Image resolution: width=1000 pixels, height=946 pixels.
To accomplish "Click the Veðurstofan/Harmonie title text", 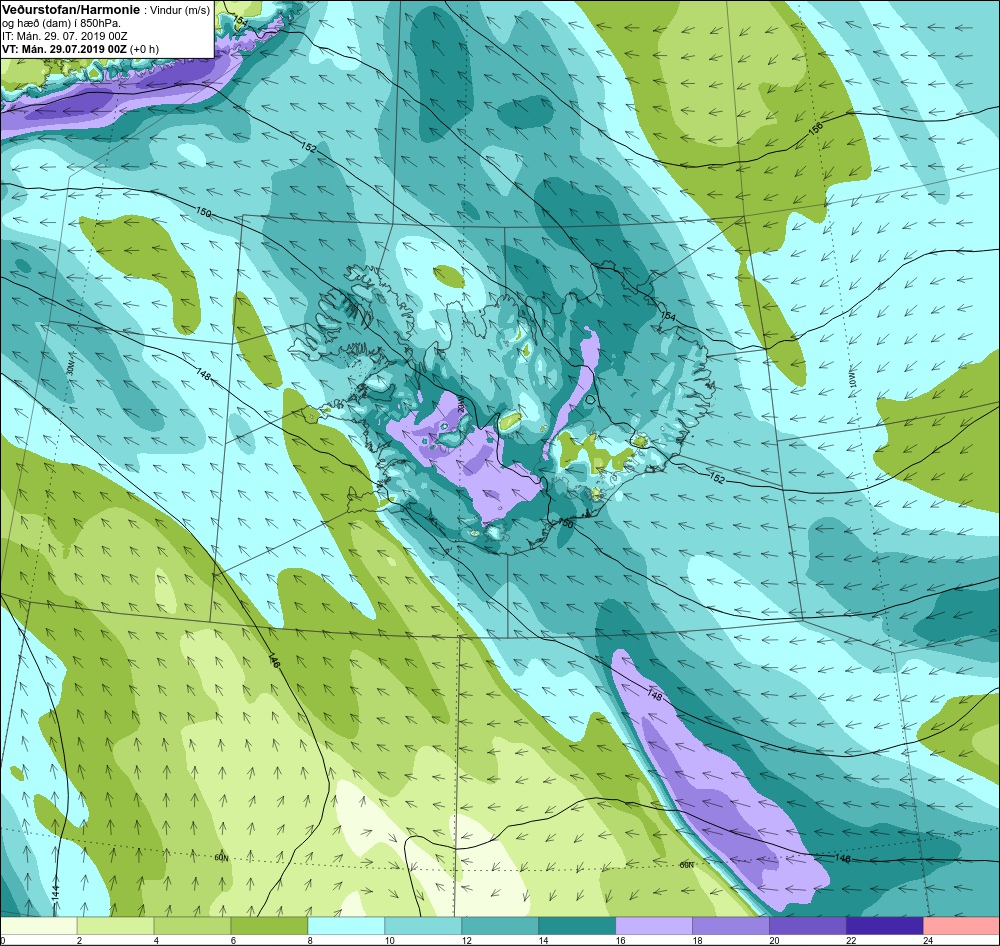I will pos(70,11).
